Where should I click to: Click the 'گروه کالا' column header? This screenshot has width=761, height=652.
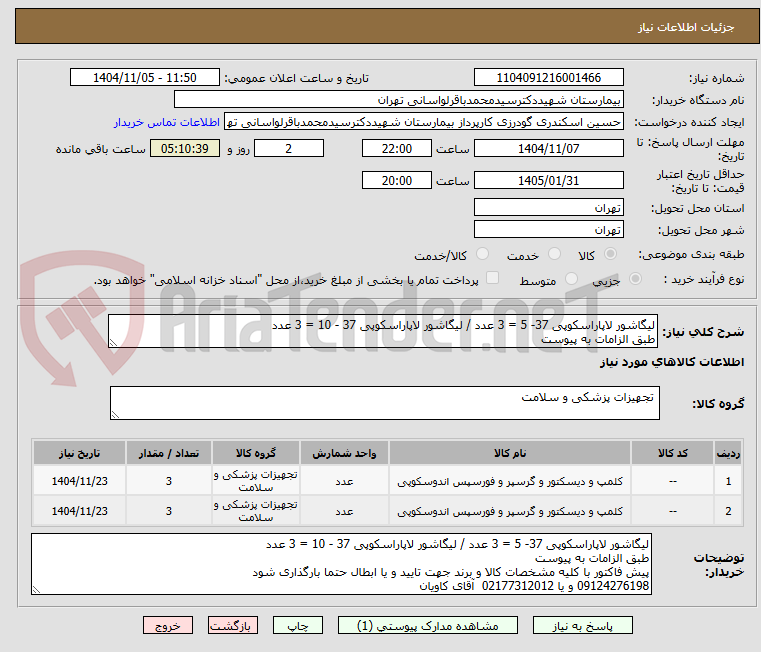pyautogui.click(x=256, y=453)
